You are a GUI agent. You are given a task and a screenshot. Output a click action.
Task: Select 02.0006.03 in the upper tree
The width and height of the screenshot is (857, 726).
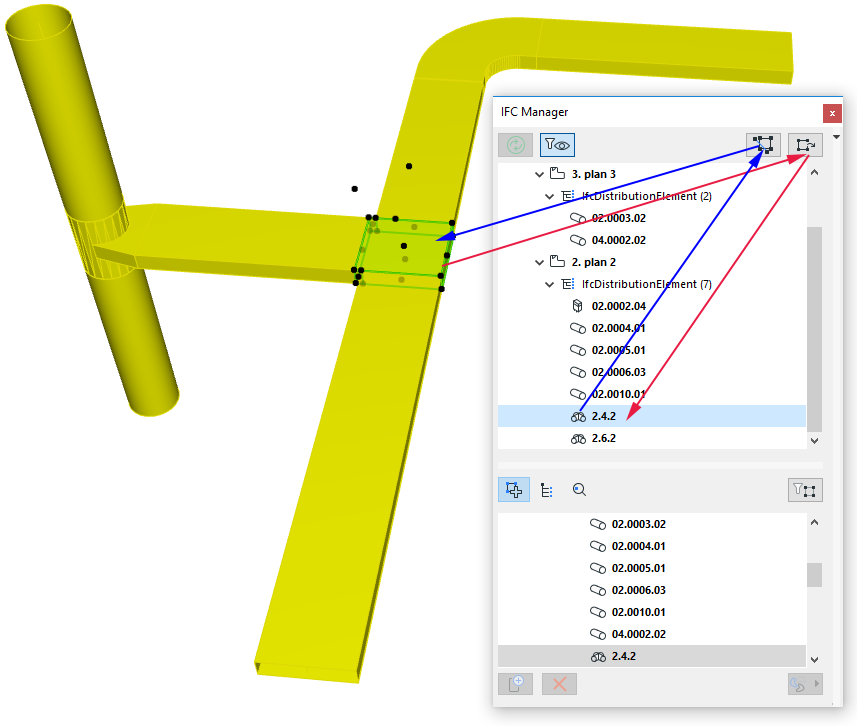click(618, 372)
